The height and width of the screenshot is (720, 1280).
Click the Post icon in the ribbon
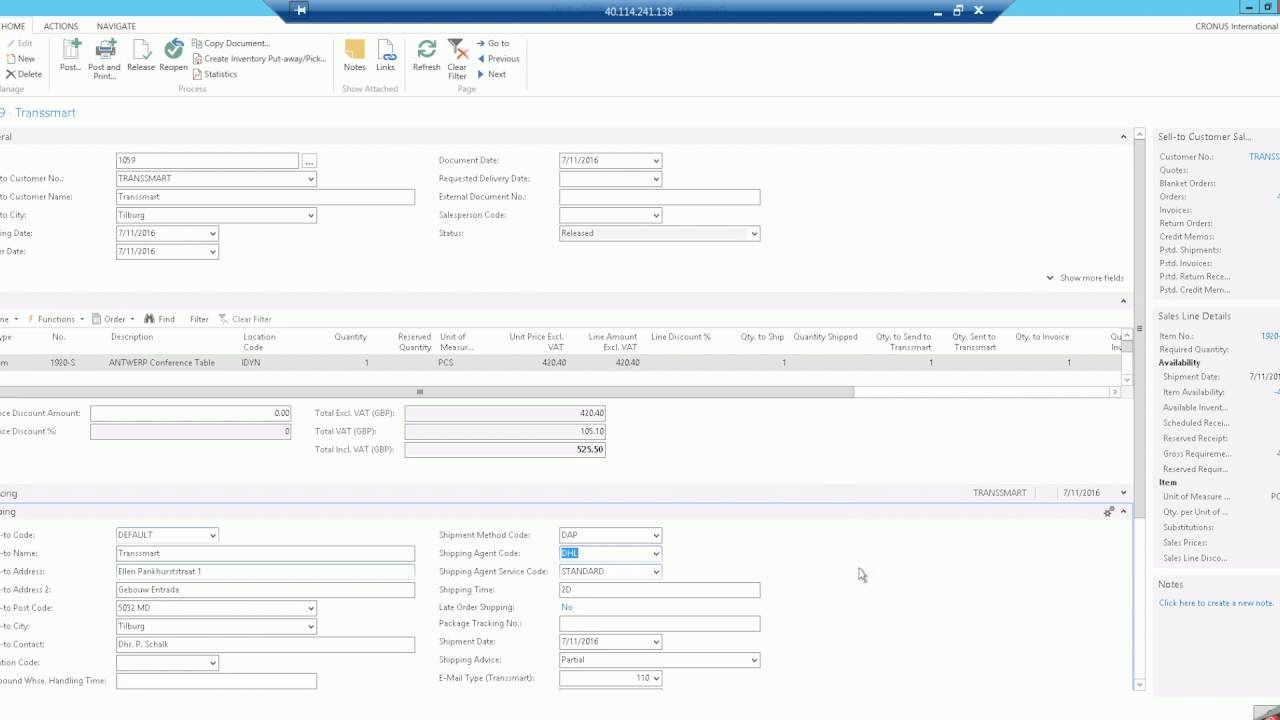pyautogui.click(x=70, y=56)
